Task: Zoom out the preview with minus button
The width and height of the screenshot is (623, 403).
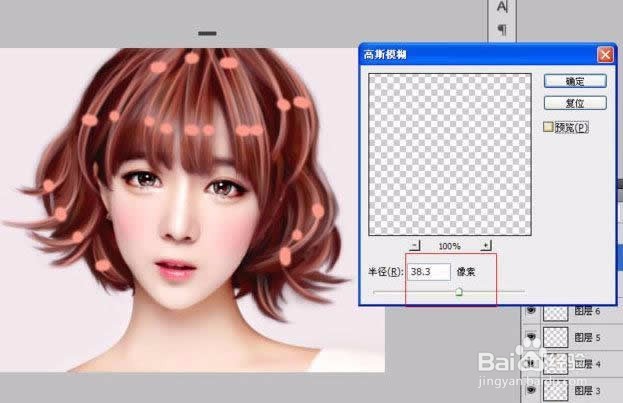Action: coord(414,246)
